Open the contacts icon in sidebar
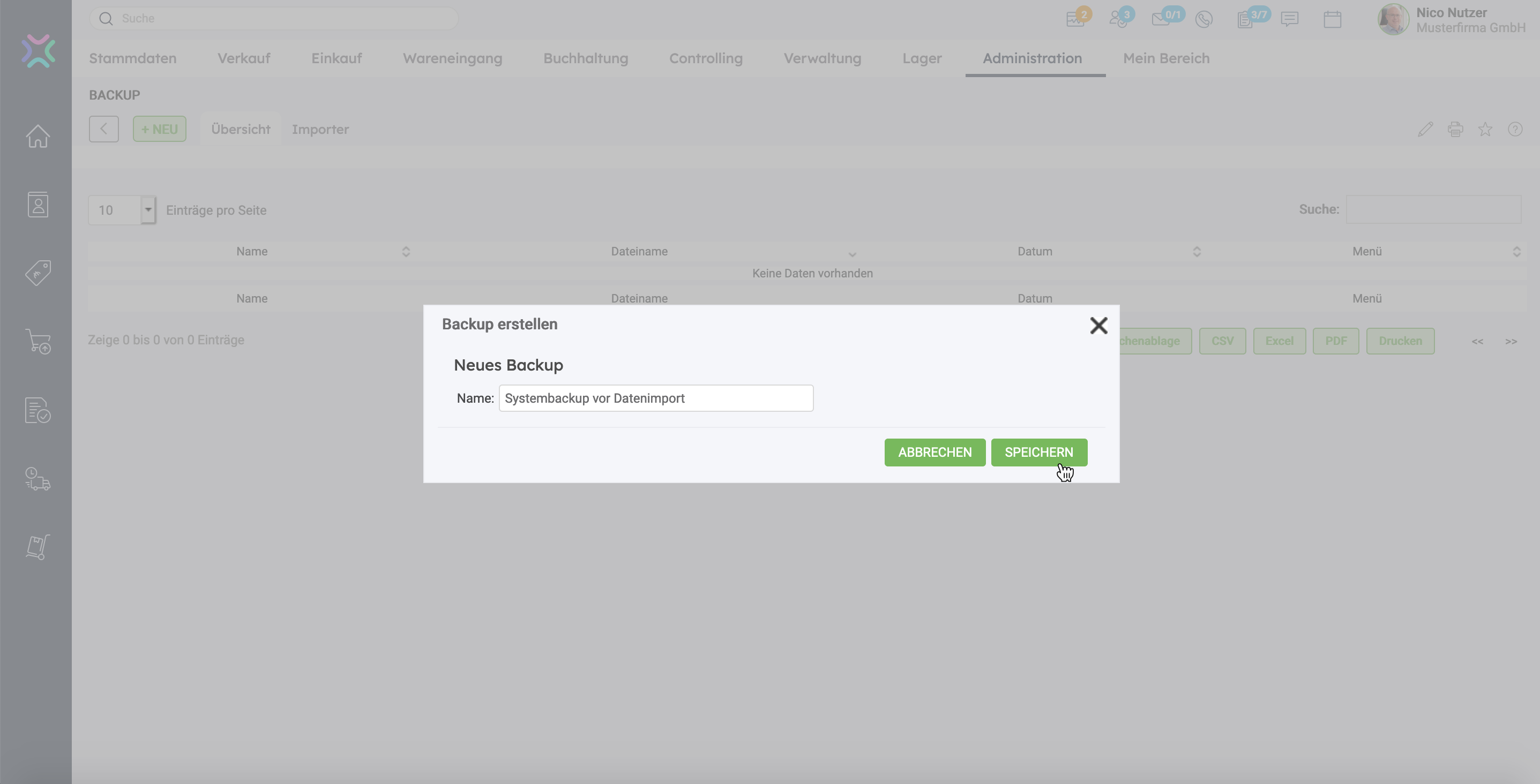The height and width of the screenshot is (784, 1540). (38, 205)
